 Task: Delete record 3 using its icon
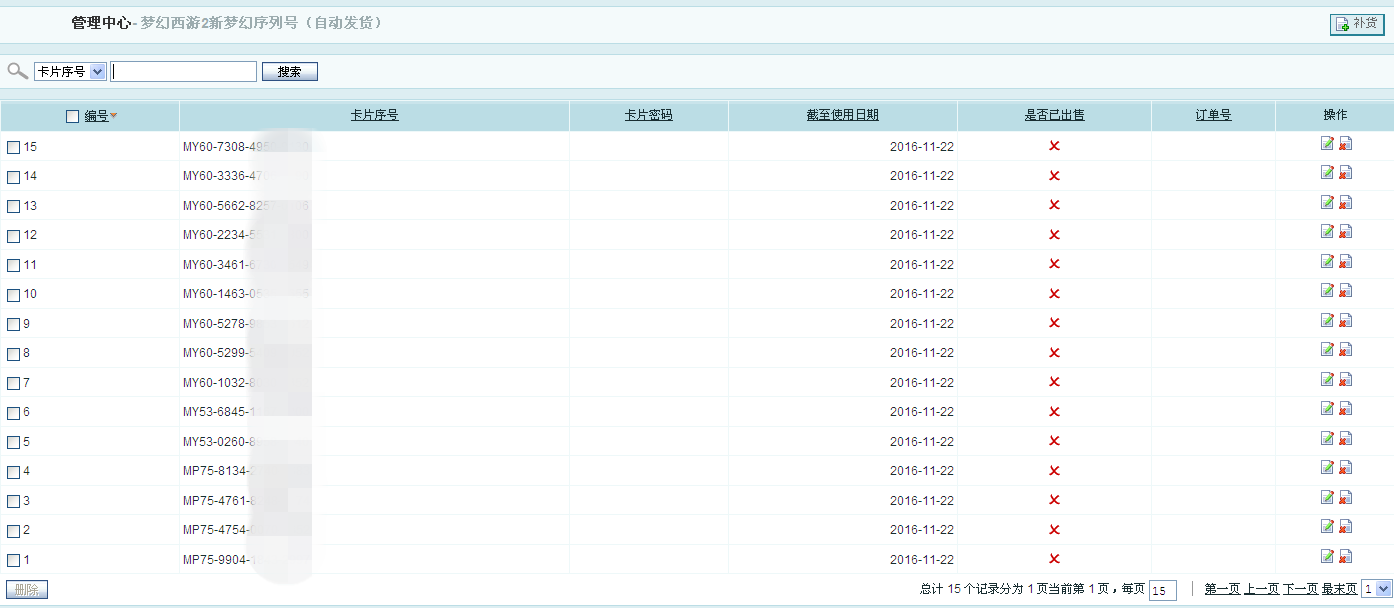(1345, 498)
